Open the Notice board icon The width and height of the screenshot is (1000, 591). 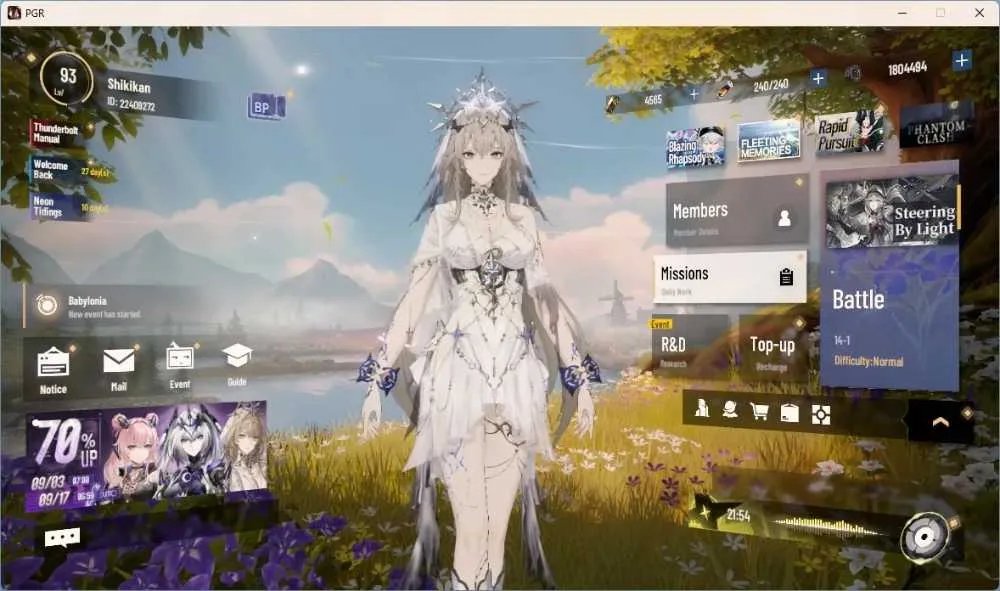click(54, 363)
